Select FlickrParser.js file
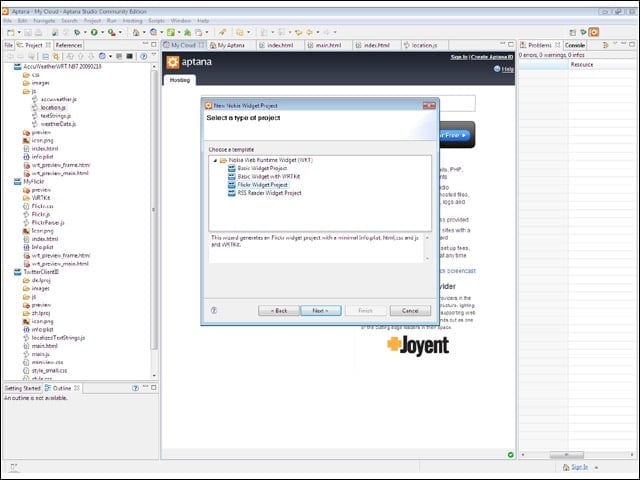This screenshot has height=480, width=640. click(x=44, y=222)
